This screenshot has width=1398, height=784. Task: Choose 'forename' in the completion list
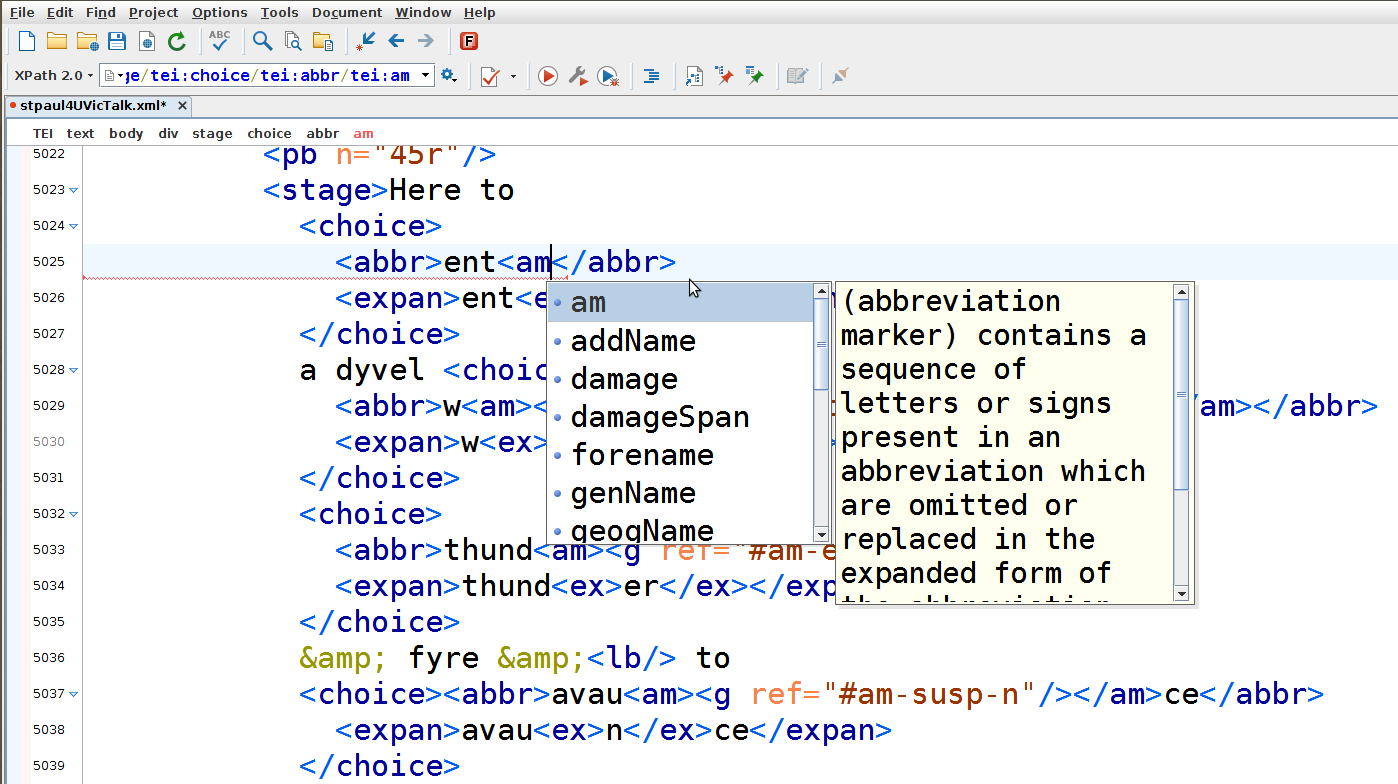(x=680, y=455)
